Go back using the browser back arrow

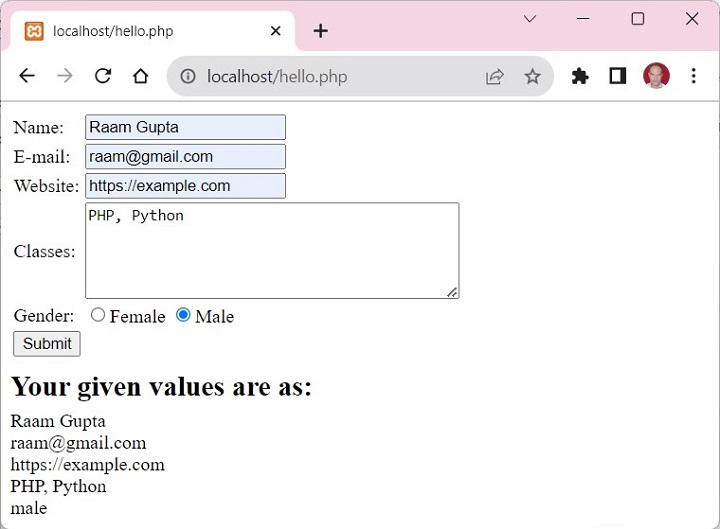pyautogui.click(x=27, y=76)
